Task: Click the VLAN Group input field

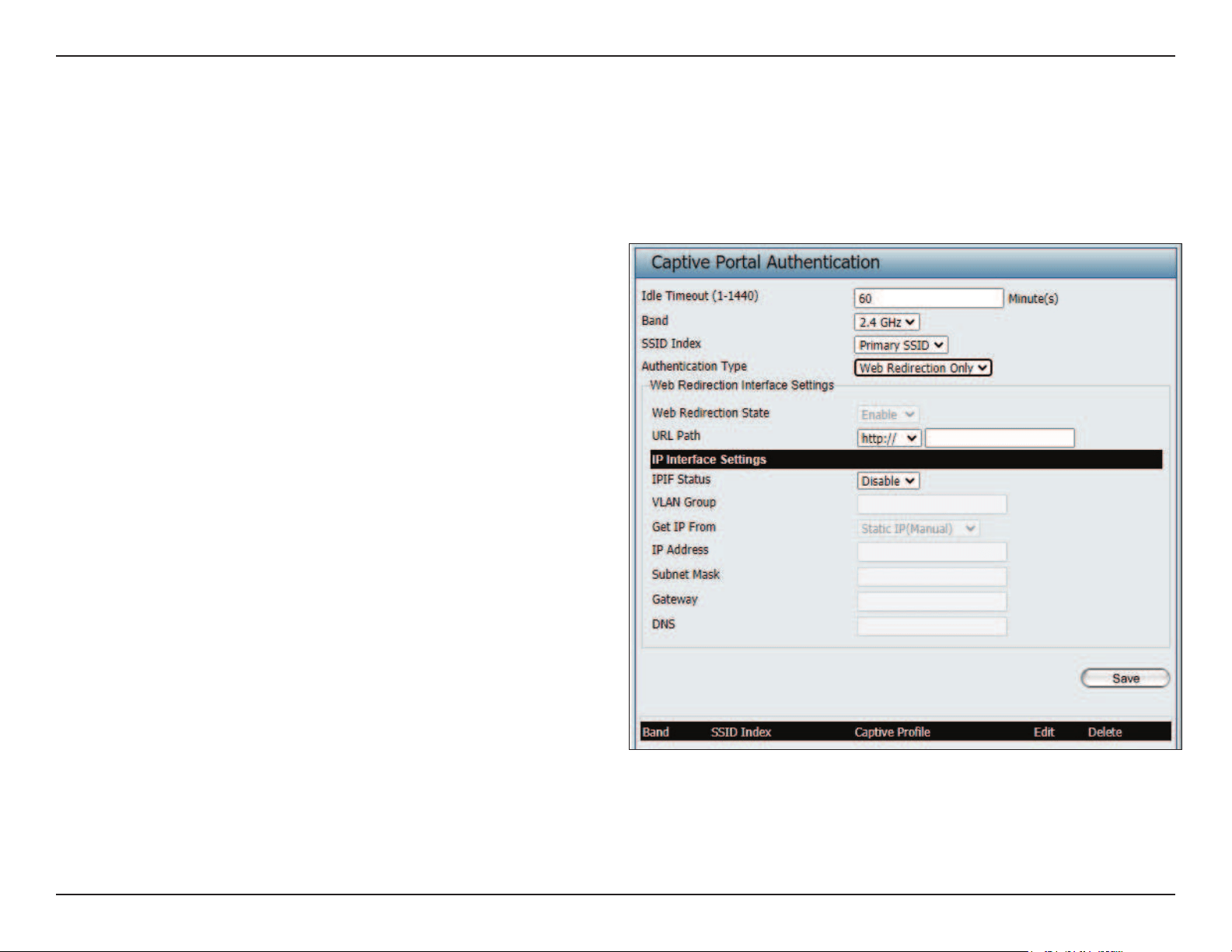Action: pos(932,504)
